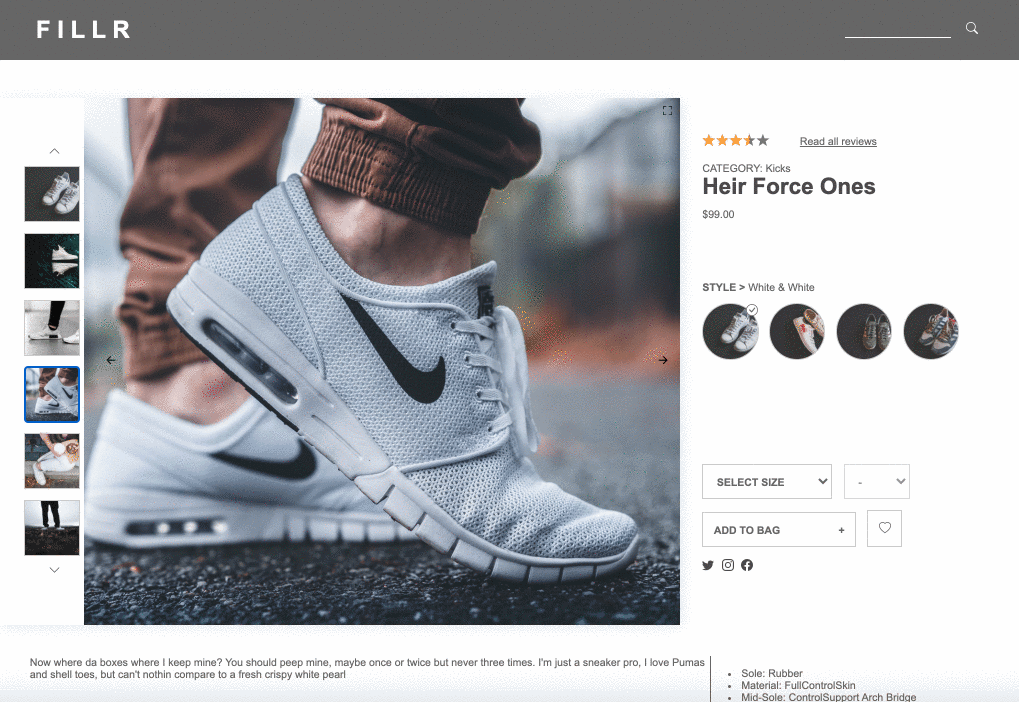Click the Add to Bag button
The image size is (1019, 702).
tap(779, 530)
